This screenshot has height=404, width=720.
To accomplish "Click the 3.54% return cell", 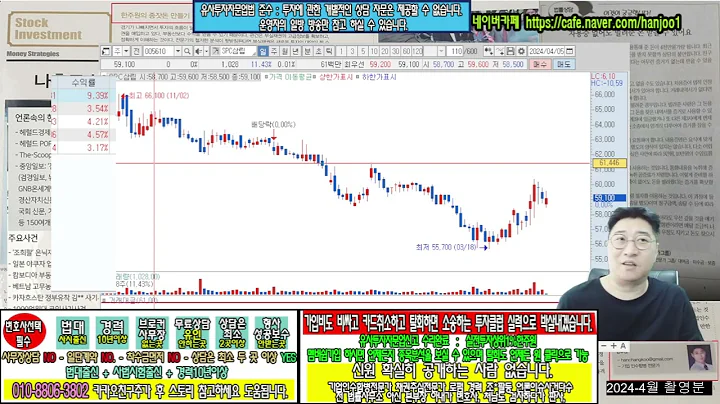I will click(x=83, y=109).
